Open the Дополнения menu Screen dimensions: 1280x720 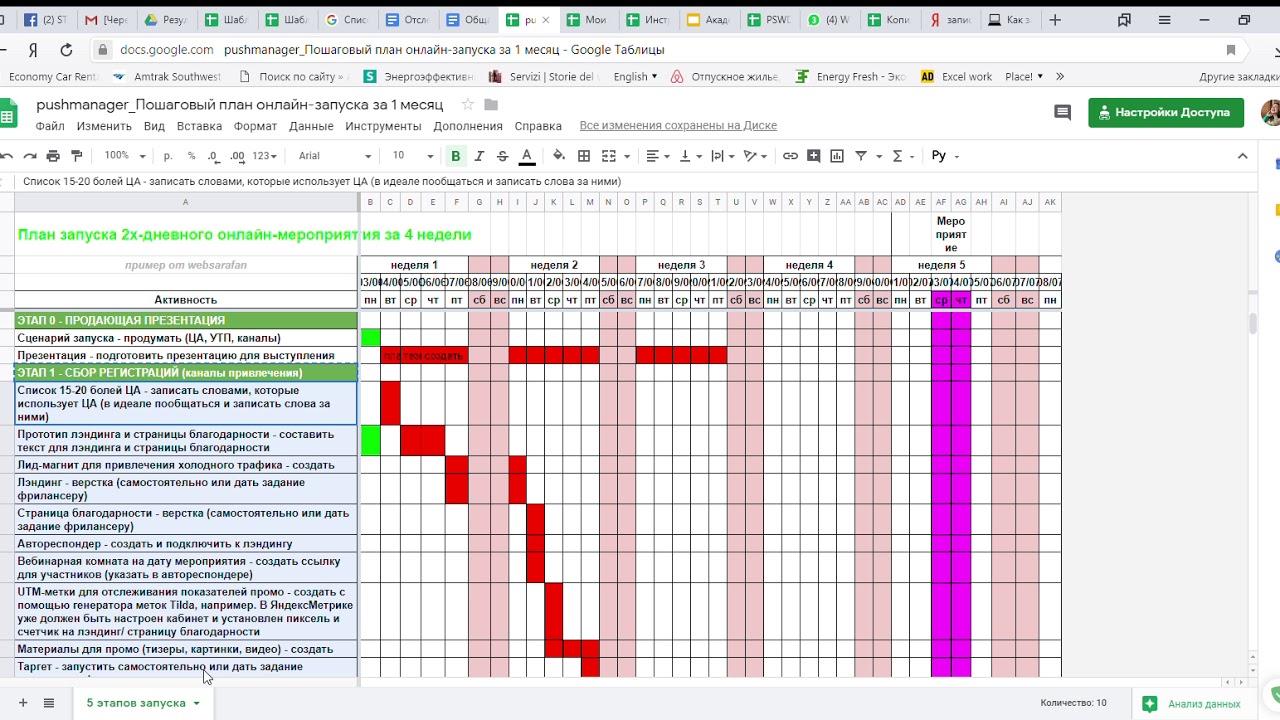pyautogui.click(x=468, y=126)
